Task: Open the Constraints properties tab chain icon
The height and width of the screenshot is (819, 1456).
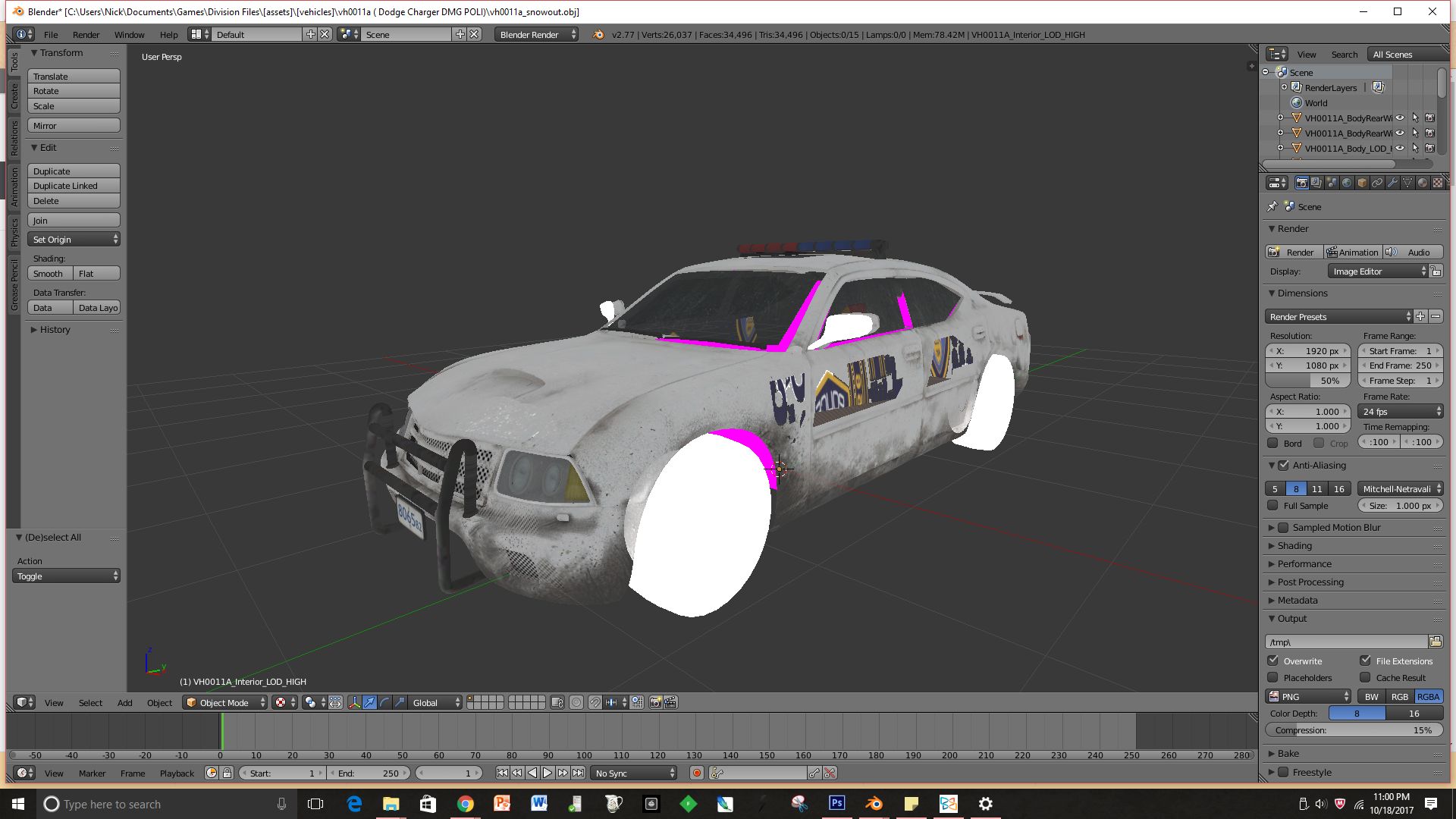Action: pyautogui.click(x=1377, y=183)
